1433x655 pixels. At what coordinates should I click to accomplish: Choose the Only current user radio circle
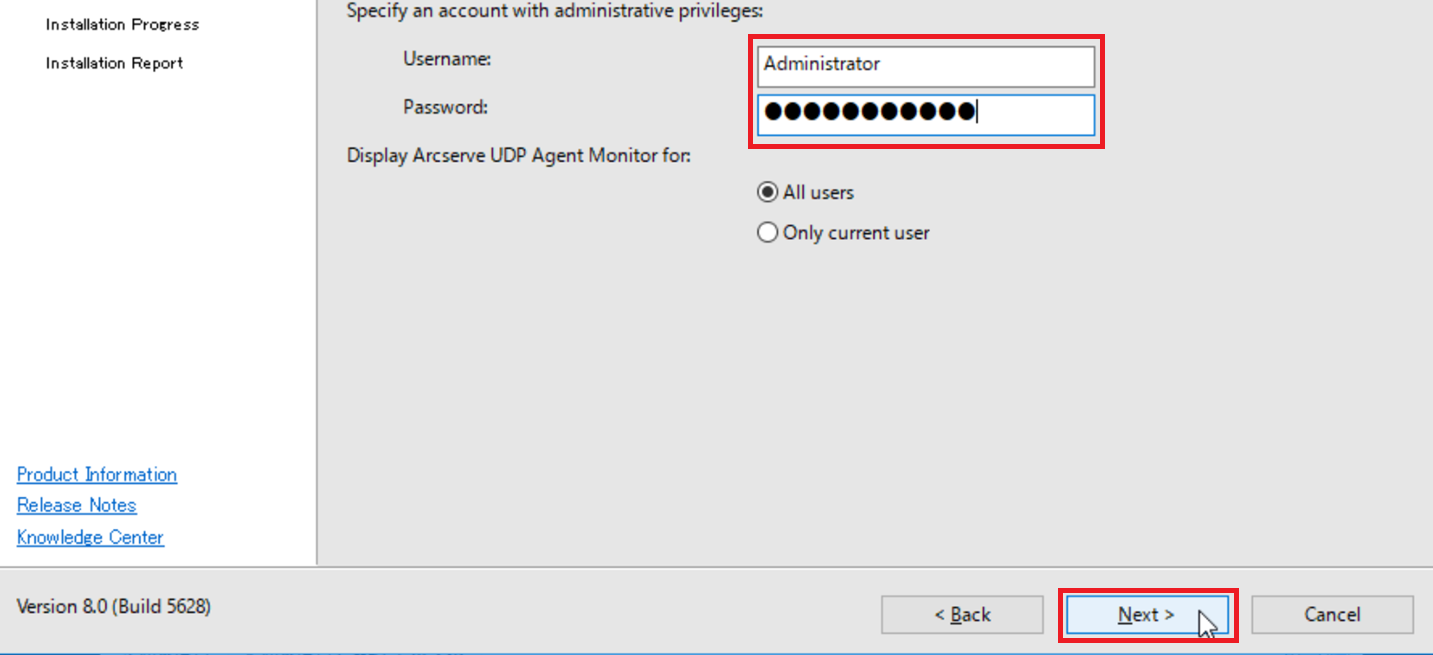pyautogui.click(x=767, y=233)
